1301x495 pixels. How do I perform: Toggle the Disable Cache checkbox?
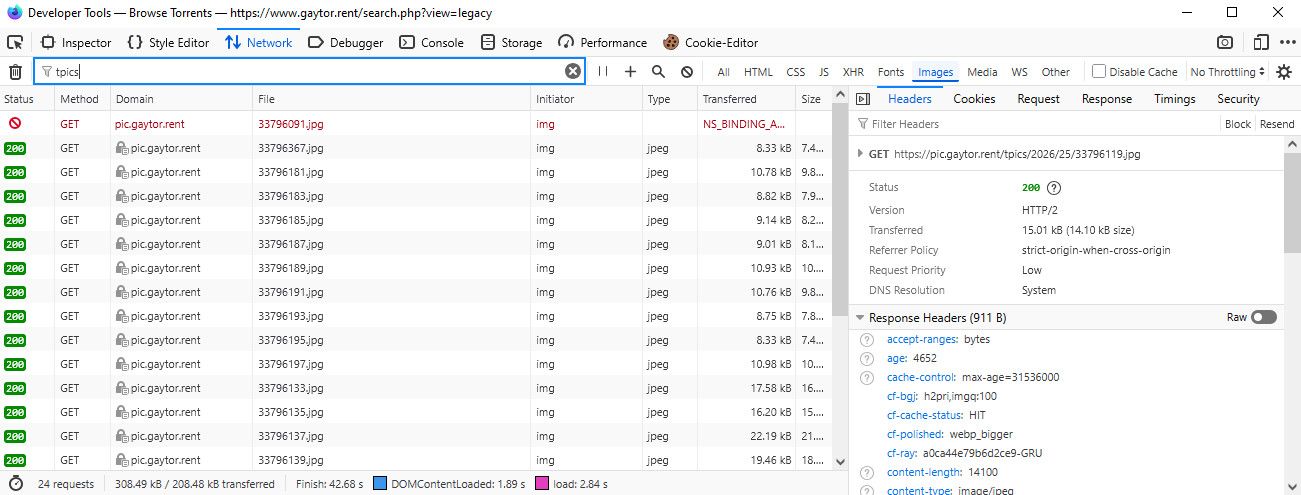(x=1099, y=72)
